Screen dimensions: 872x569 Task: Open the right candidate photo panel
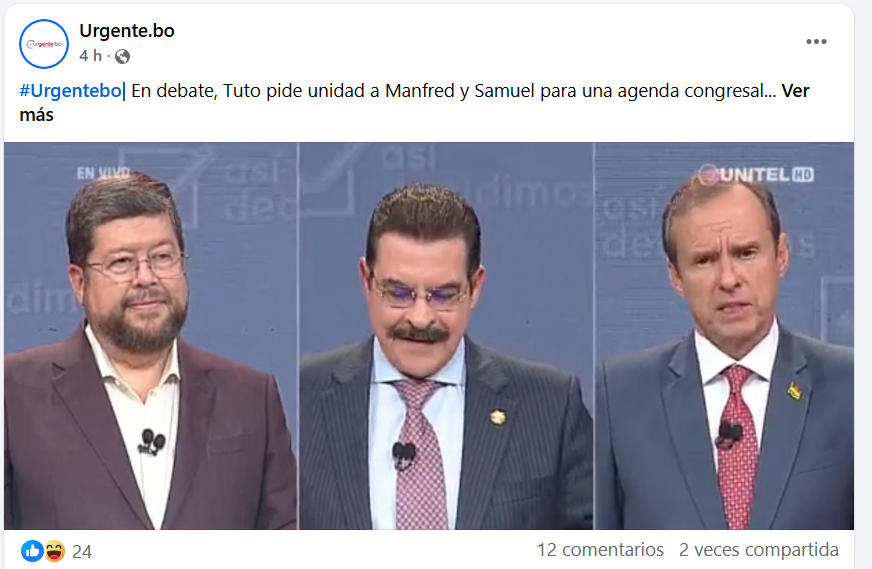(x=724, y=336)
